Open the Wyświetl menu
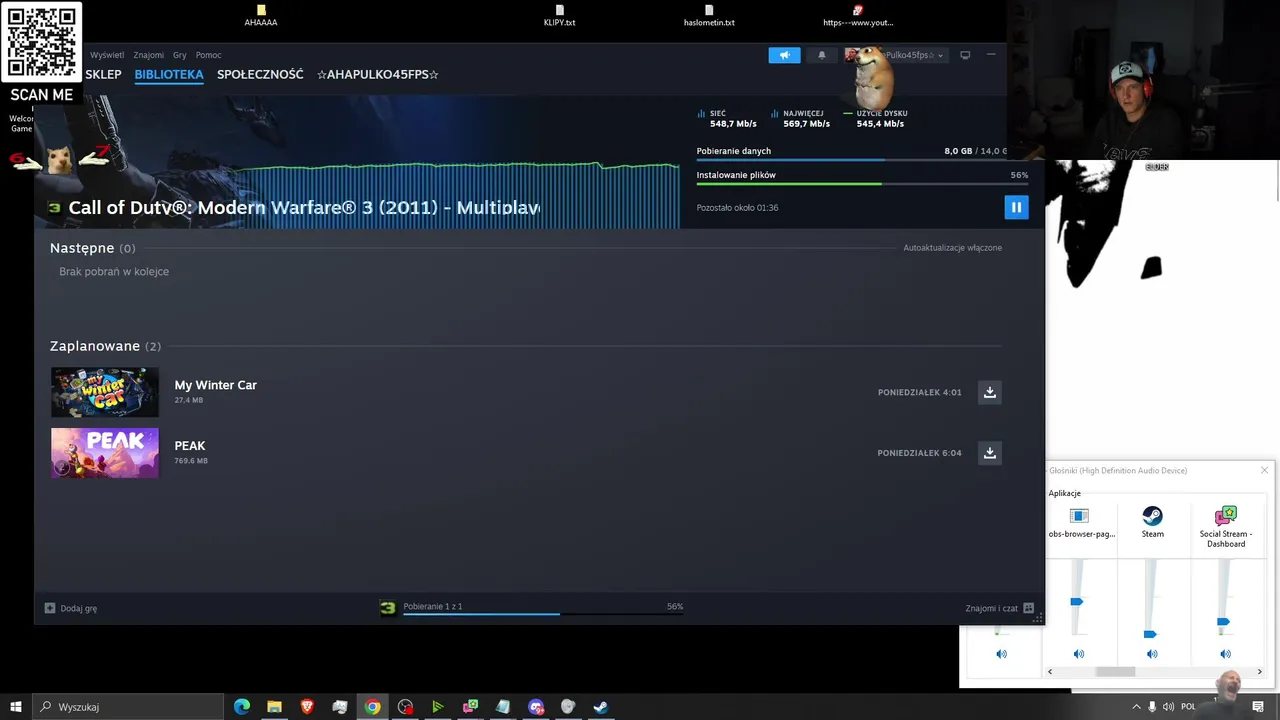 [x=107, y=55]
